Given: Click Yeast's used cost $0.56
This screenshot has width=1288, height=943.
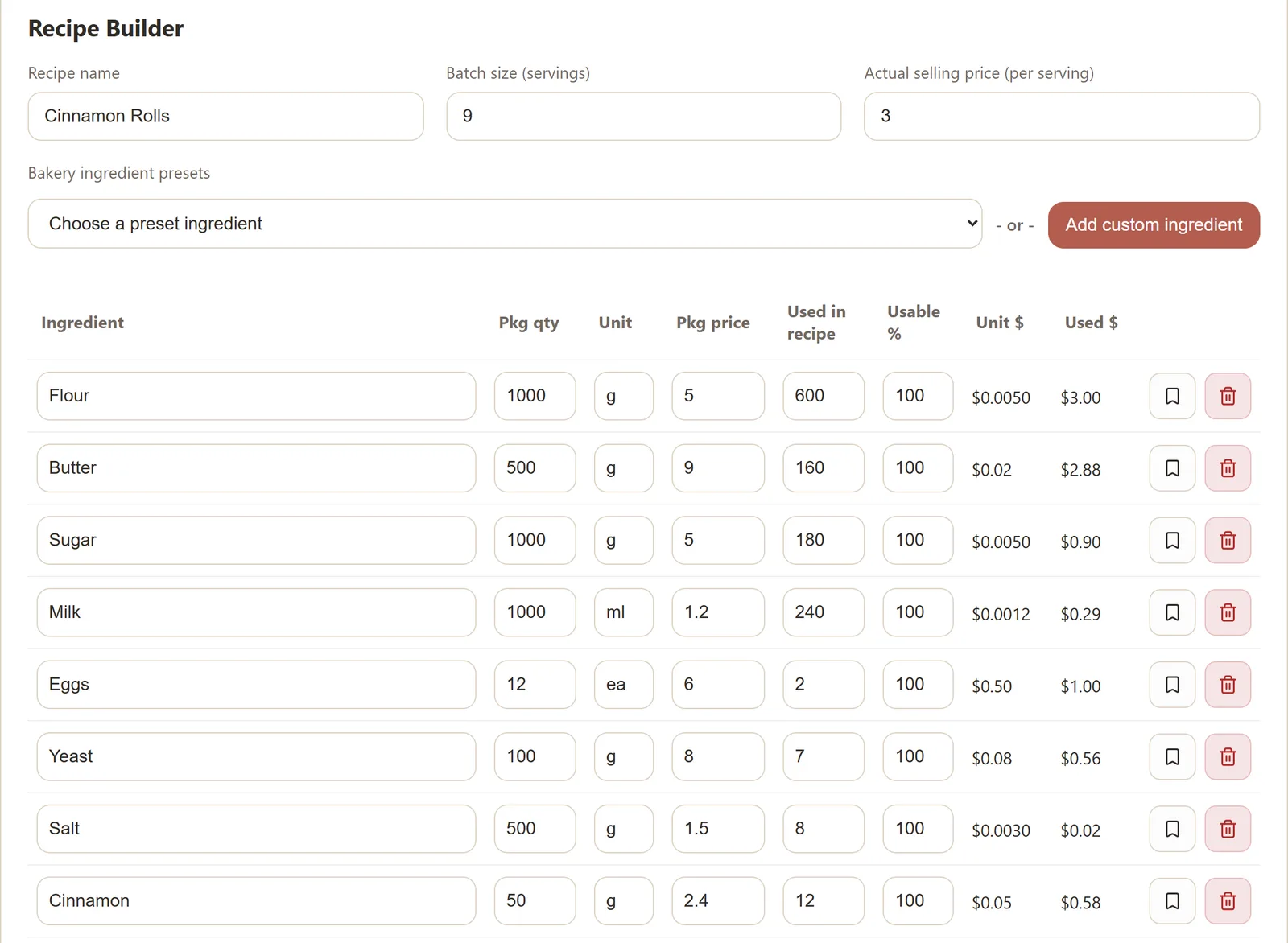Looking at the screenshot, I should pyautogui.click(x=1080, y=758).
